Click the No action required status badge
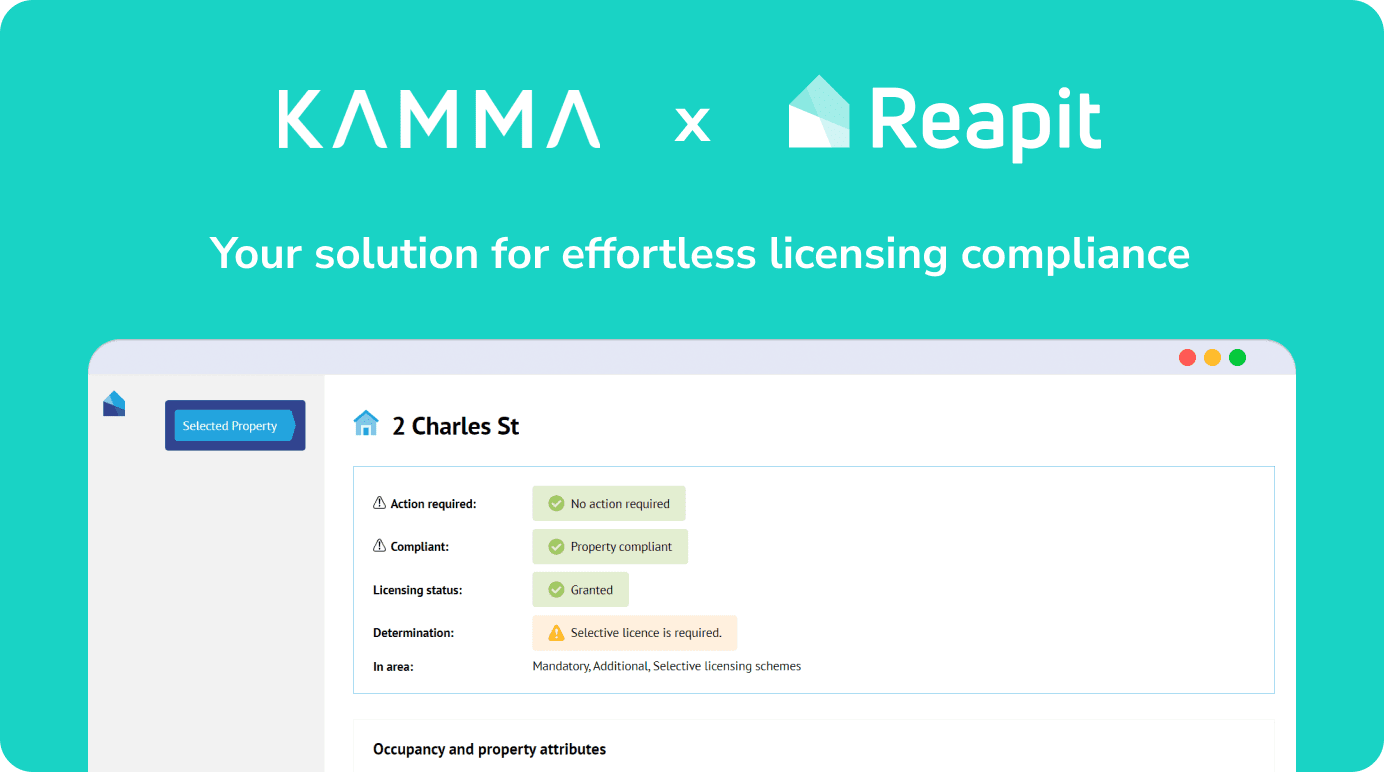Viewport: 1384px width, 772px height. 609,504
